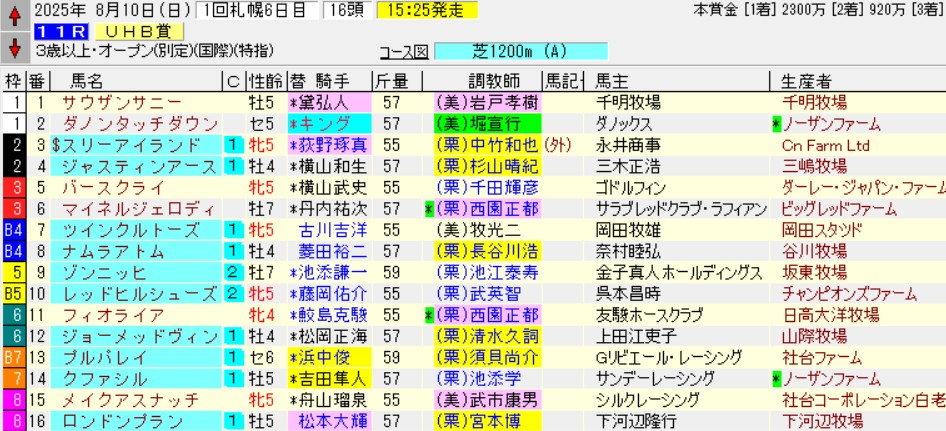Click the cyan C value for スリーアイランド
946x431 pixels.
pyautogui.click(x=232, y=145)
